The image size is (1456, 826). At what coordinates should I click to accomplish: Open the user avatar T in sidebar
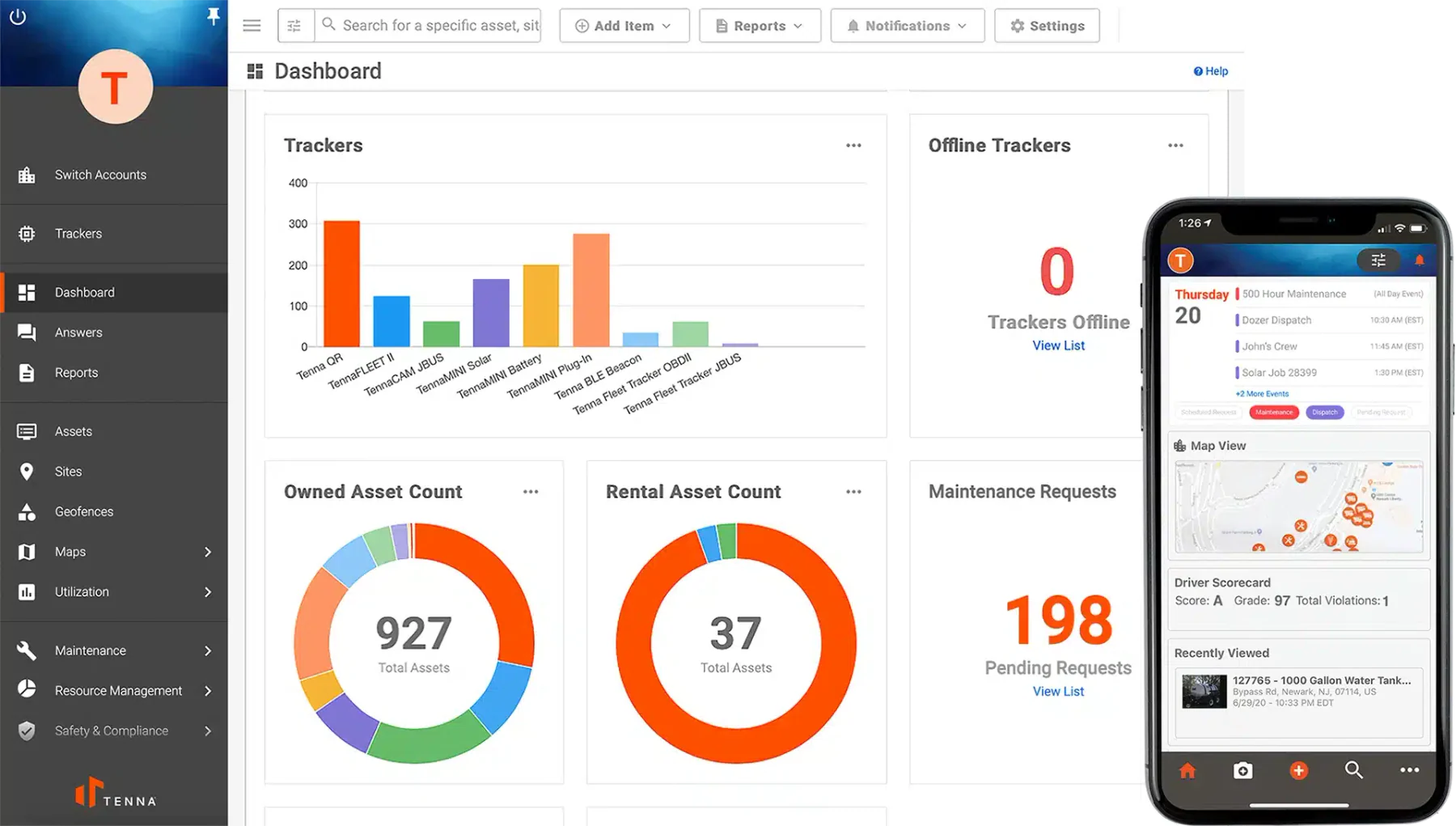(x=115, y=87)
